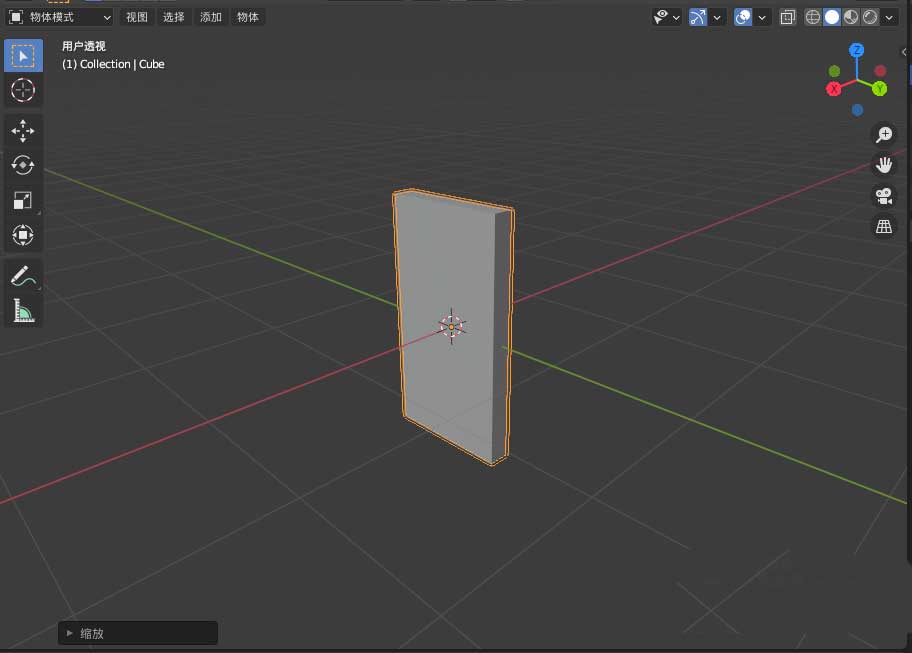This screenshot has height=653, width=912.
Task: Expand the sidebar via edge arrow
Action: tap(904, 52)
